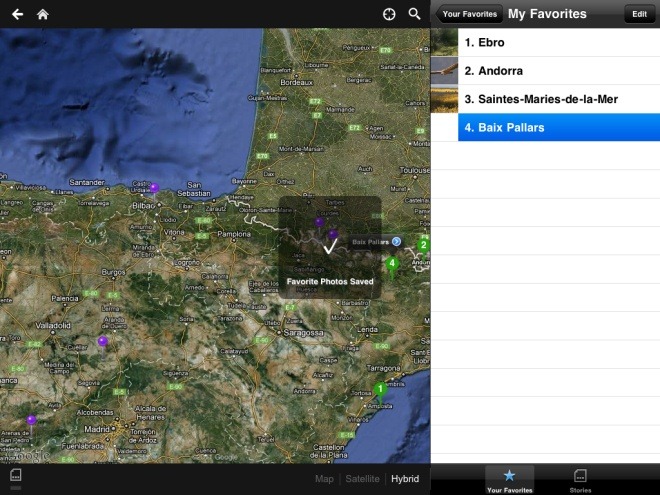660x495 pixels.
Task: Click the Burgos city label on map
Action: coord(113,273)
